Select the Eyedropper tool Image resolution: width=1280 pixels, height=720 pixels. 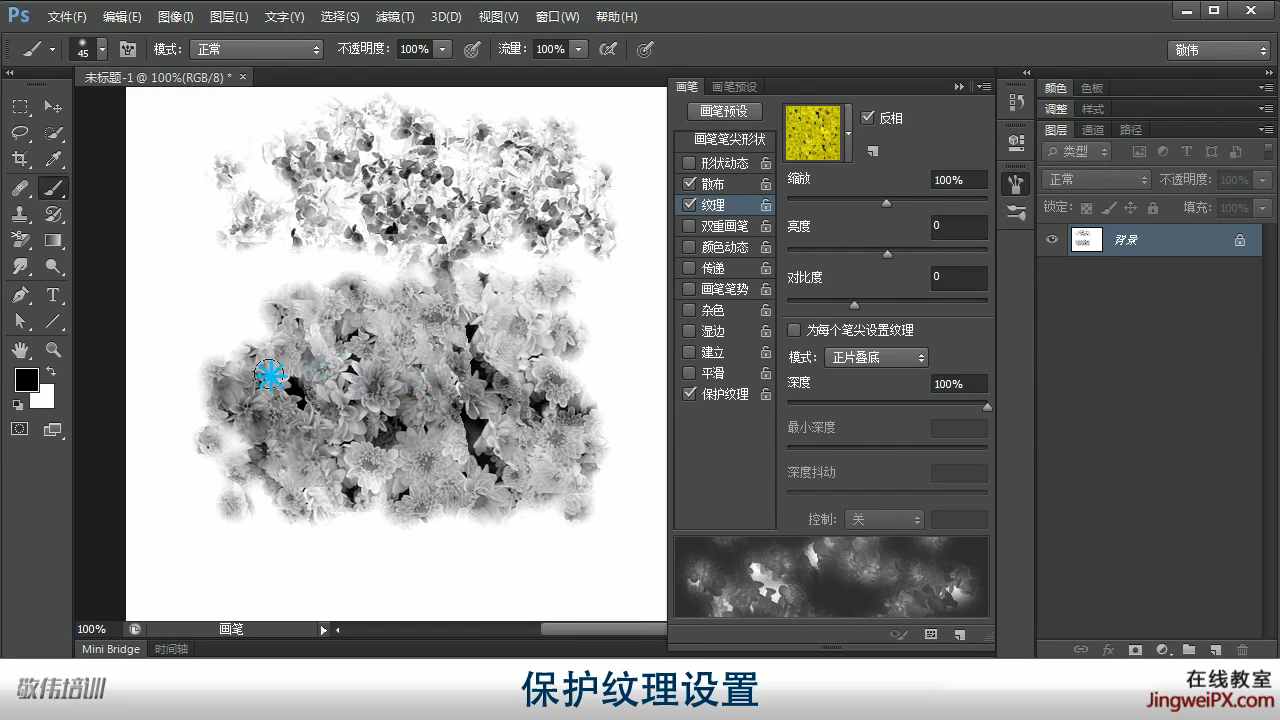coord(53,160)
